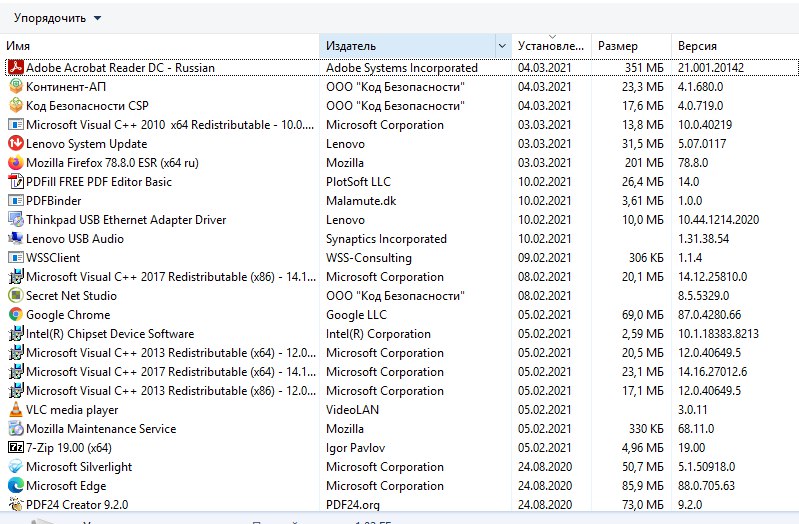Image resolution: width=799 pixels, height=524 pixels.
Task: Select the Код Безопасности CSP name text
Action: tap(87, 106)
